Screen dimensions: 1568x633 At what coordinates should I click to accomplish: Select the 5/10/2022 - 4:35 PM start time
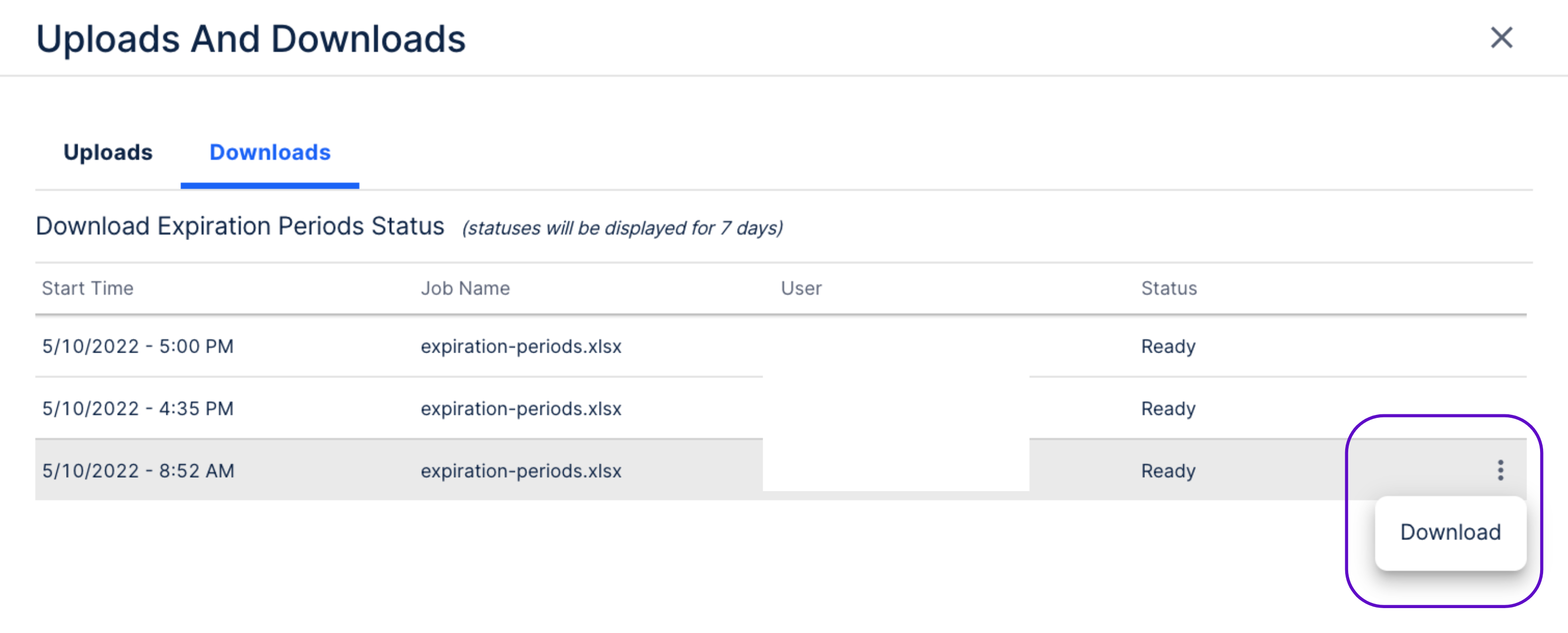(x=138, y=408)
